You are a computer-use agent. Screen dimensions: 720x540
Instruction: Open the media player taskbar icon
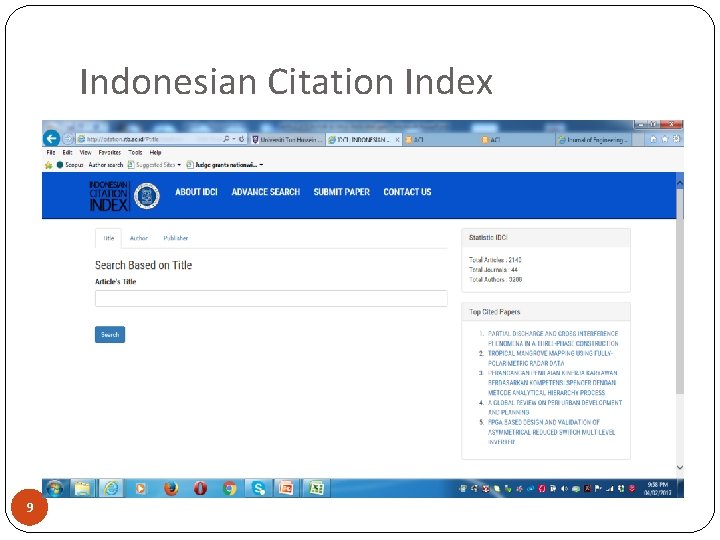click(x=141, y=488)
